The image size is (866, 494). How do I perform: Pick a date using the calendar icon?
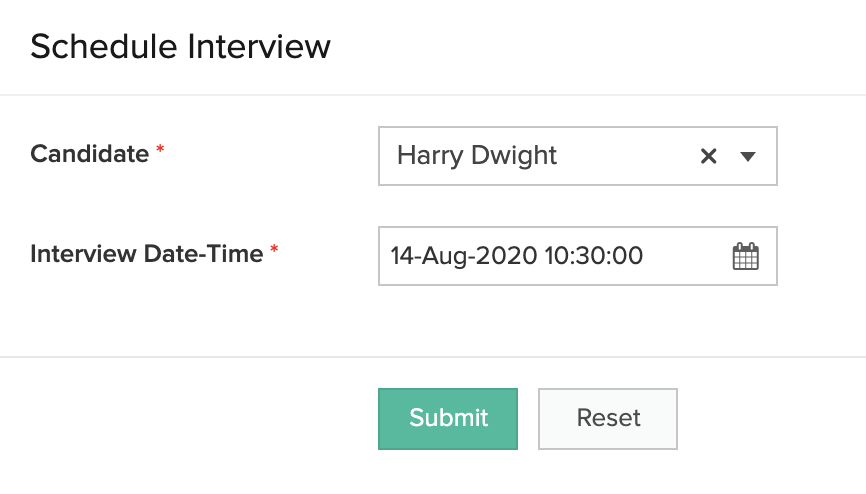coord(746,257)
